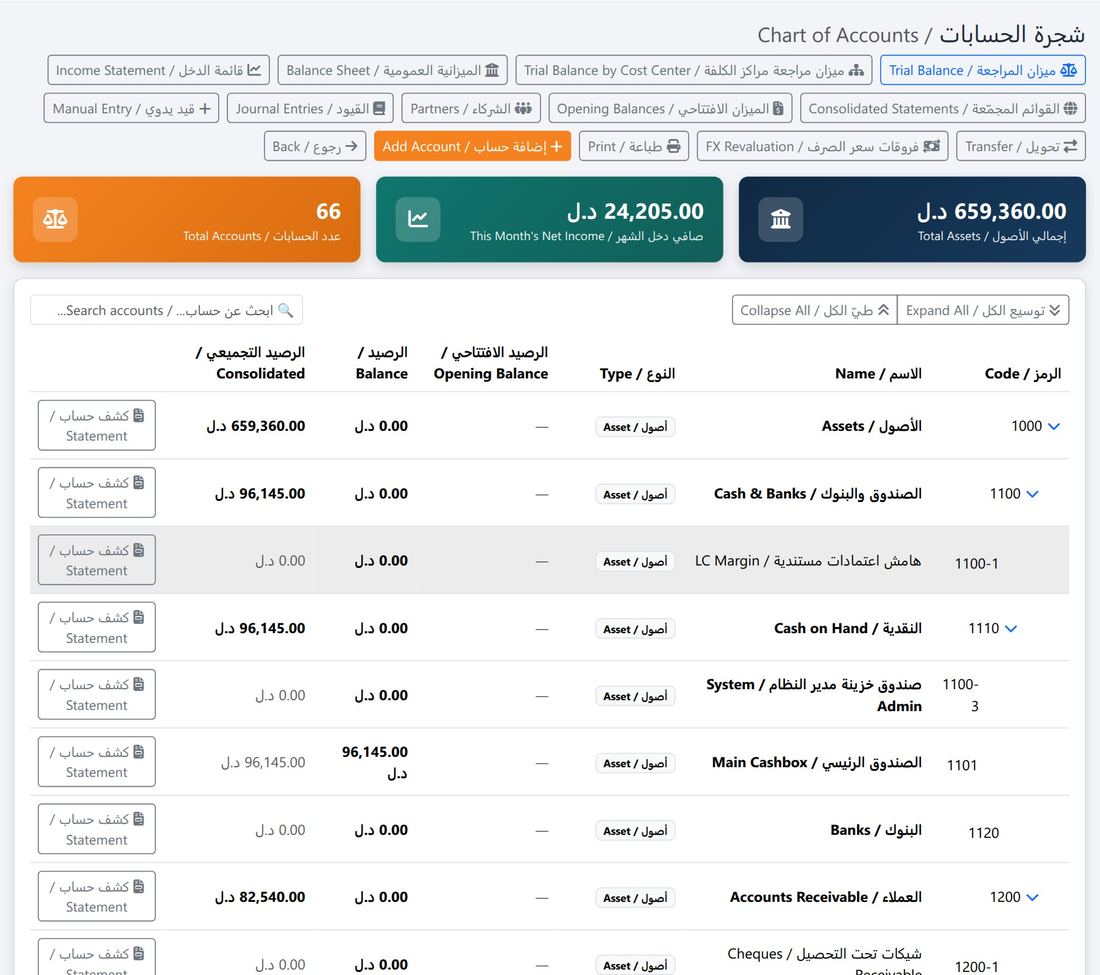1100x975 pixels.
Task: Focus the Search accounts field
Action: [166, 310]
